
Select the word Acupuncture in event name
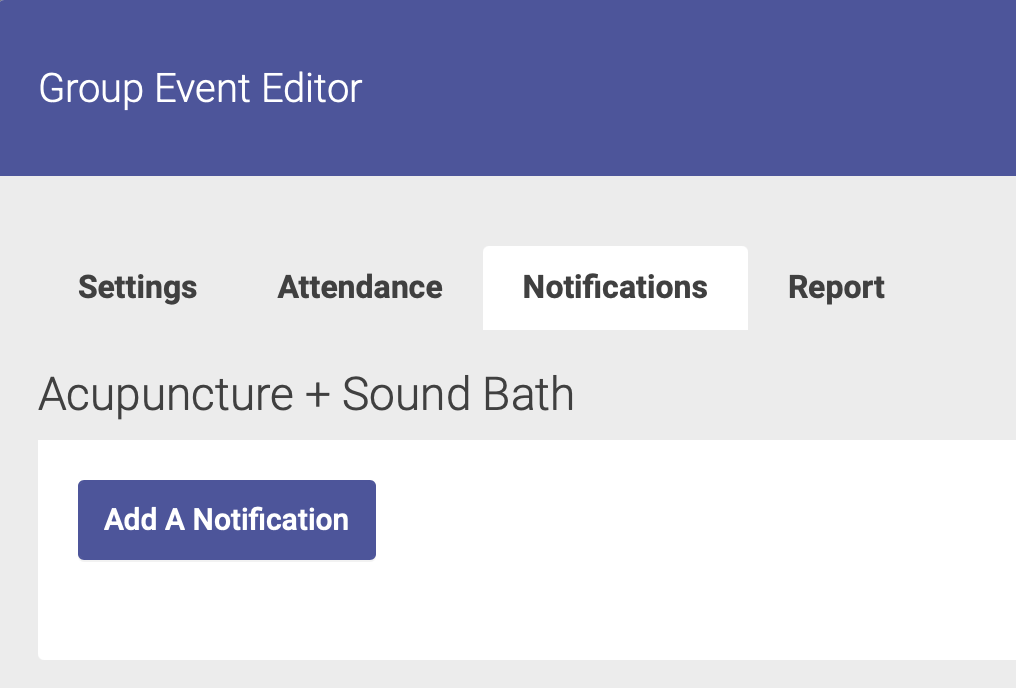[165, 395]
